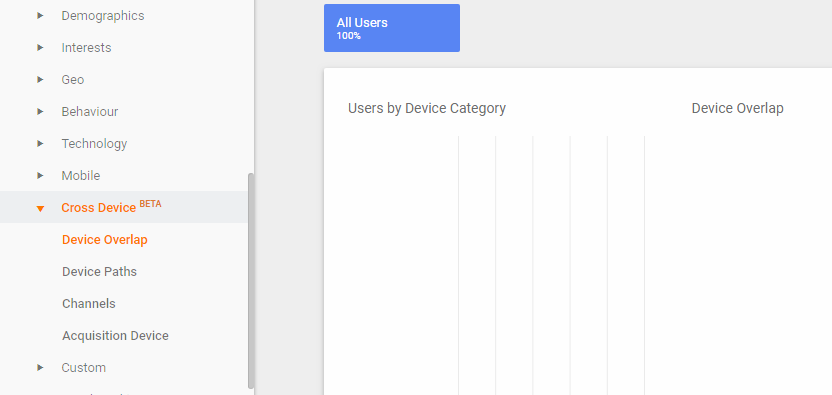Viewport: 832px width, 395px height.
Task: Open the Channels report link
Action: click(x=89, y=303)
